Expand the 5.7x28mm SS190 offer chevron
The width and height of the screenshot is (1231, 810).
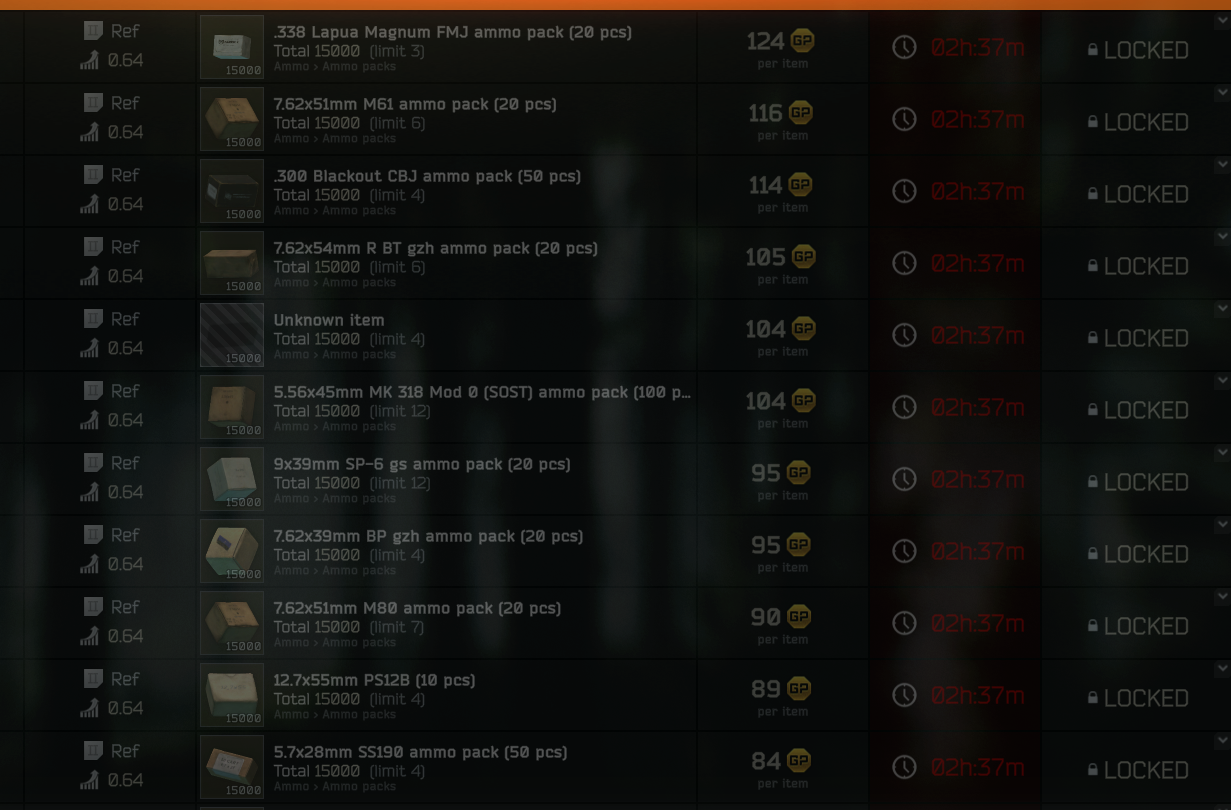1222,741
